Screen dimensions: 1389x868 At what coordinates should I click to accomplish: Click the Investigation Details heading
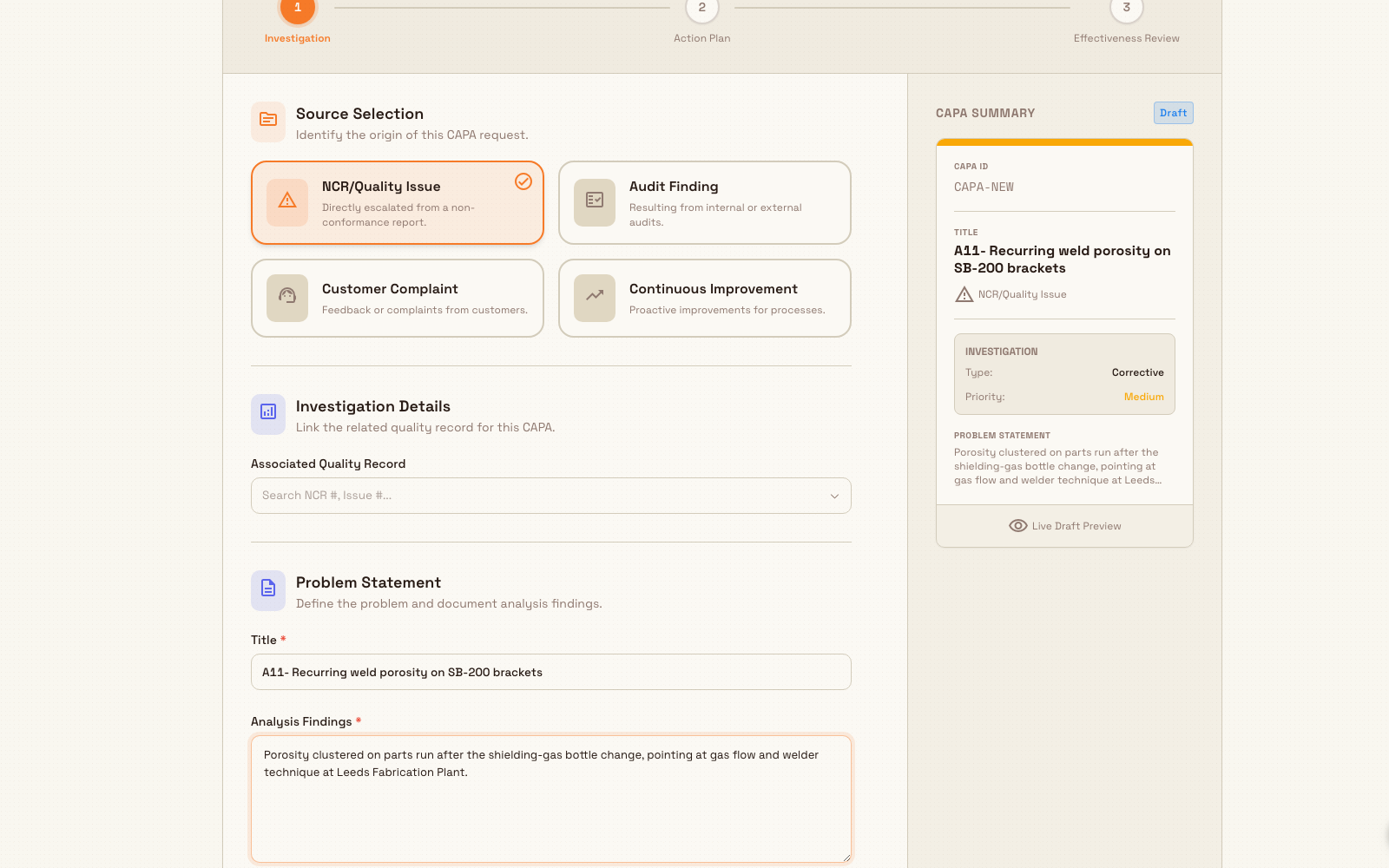click(x=373, y=406)
